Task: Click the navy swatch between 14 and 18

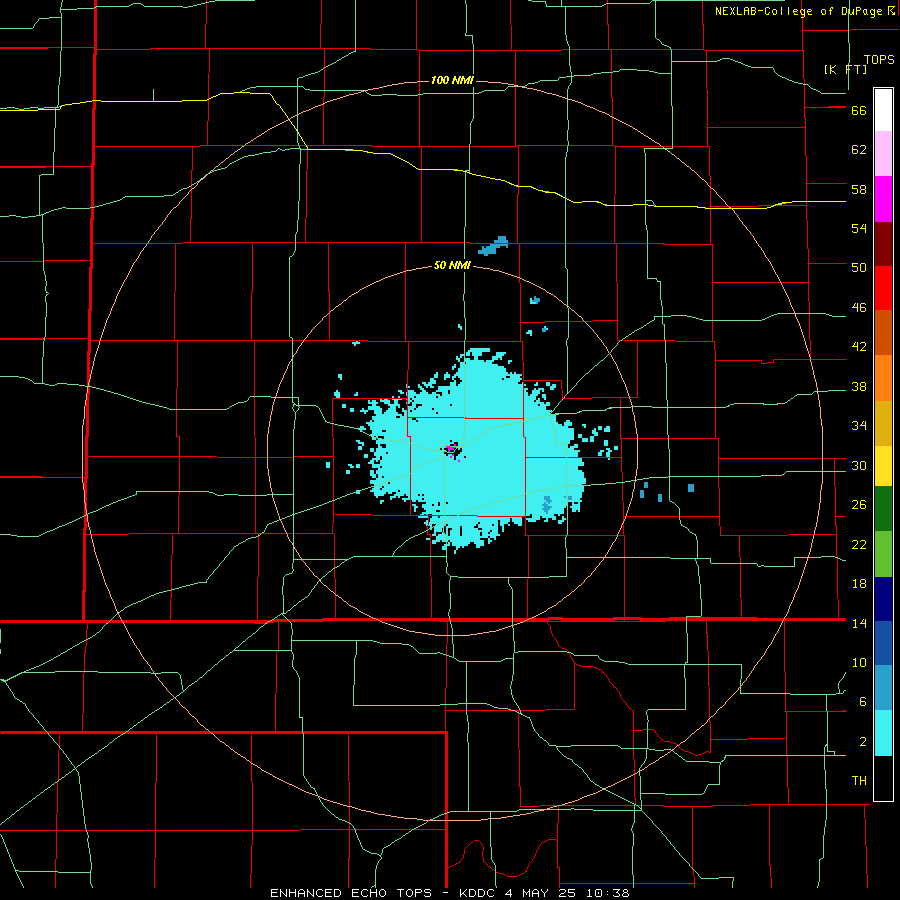Action: tap(883, 599)
